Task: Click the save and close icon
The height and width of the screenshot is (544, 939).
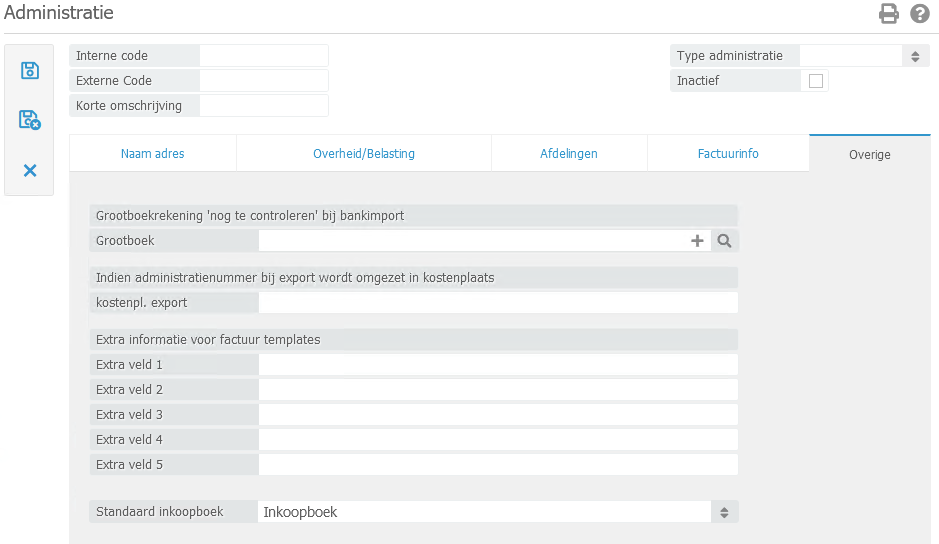Action: pyautogui.click(x=30, y=120)
